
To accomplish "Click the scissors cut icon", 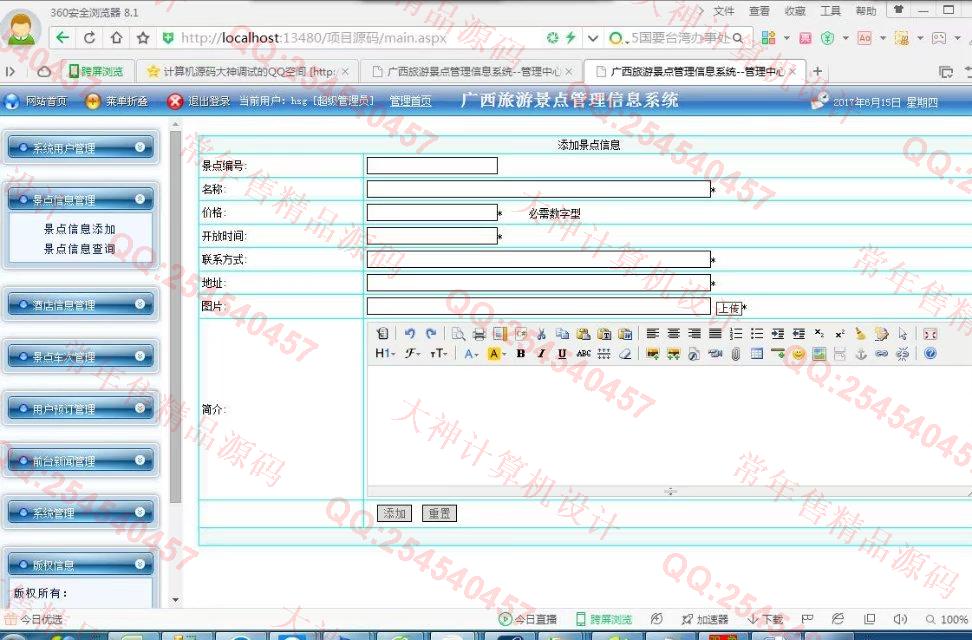I will [x=541, y=334].
